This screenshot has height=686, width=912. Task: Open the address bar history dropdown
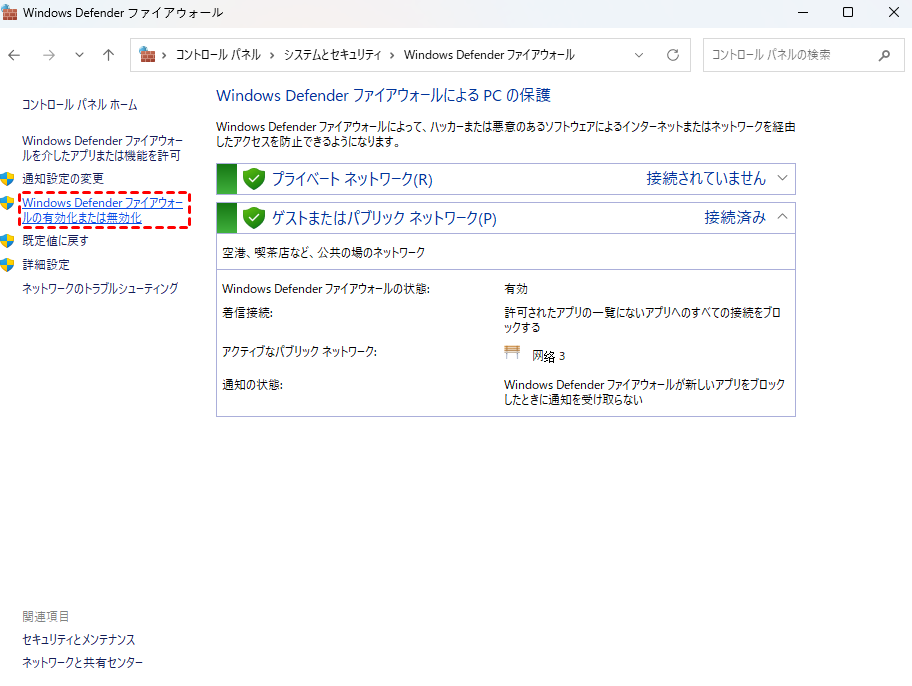click(x=640, y=55)
